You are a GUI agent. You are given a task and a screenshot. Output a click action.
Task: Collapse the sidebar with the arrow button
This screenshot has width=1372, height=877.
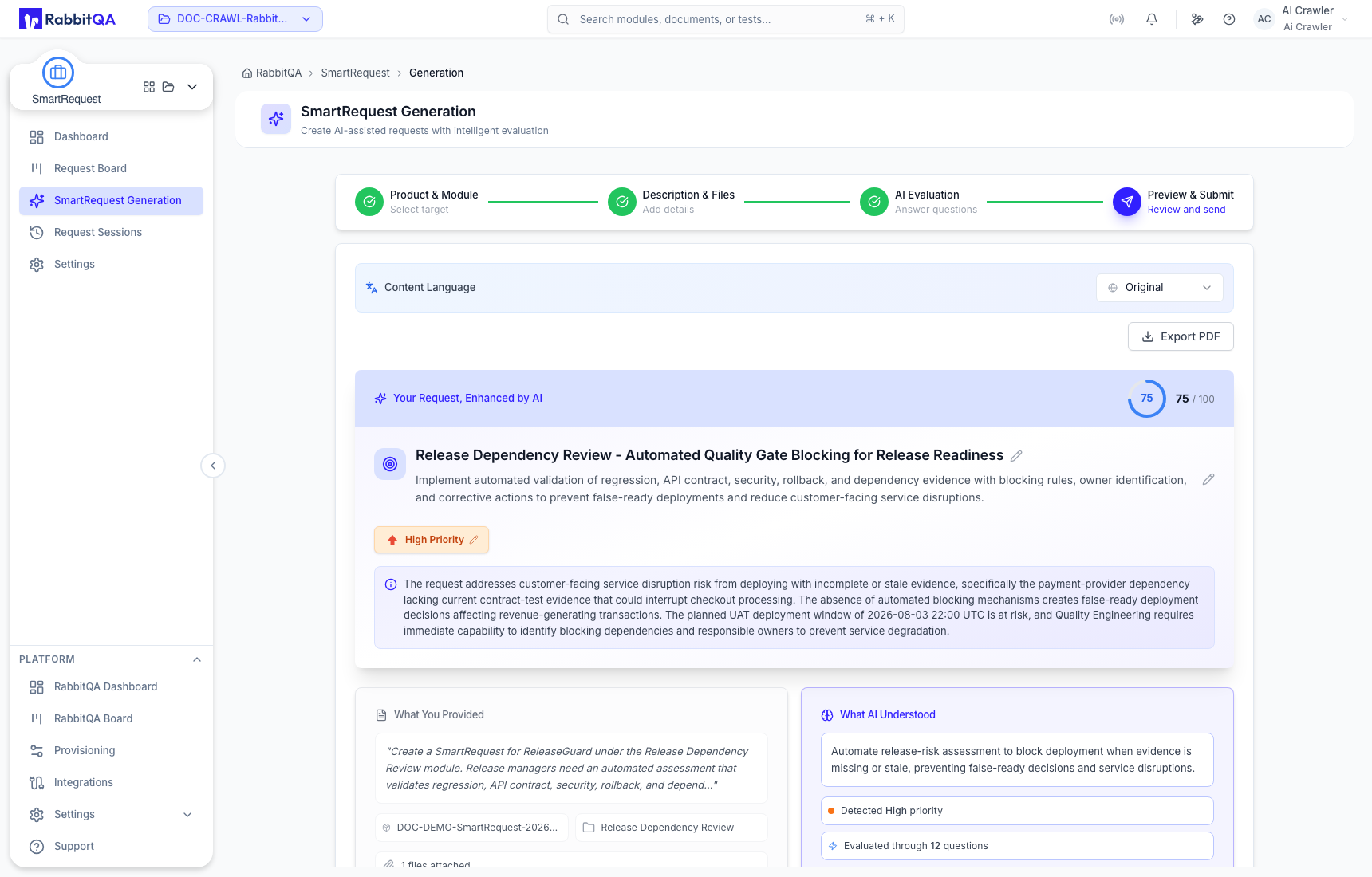pyautogui.click(x=213, y=466)
